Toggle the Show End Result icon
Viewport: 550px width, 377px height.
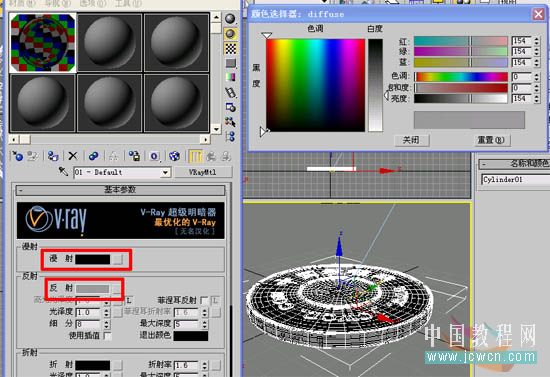coord(195,156)
